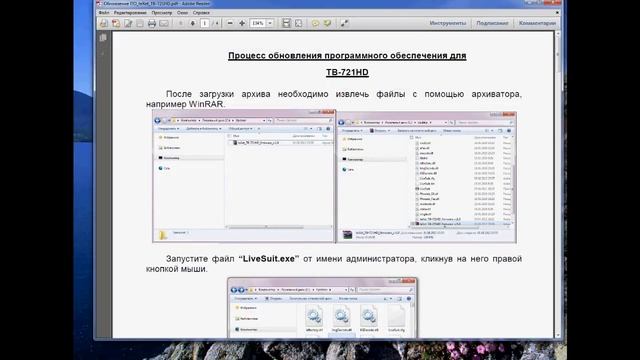
Task: Zoom in with the plus icon
Action: [x=242, y=24]
